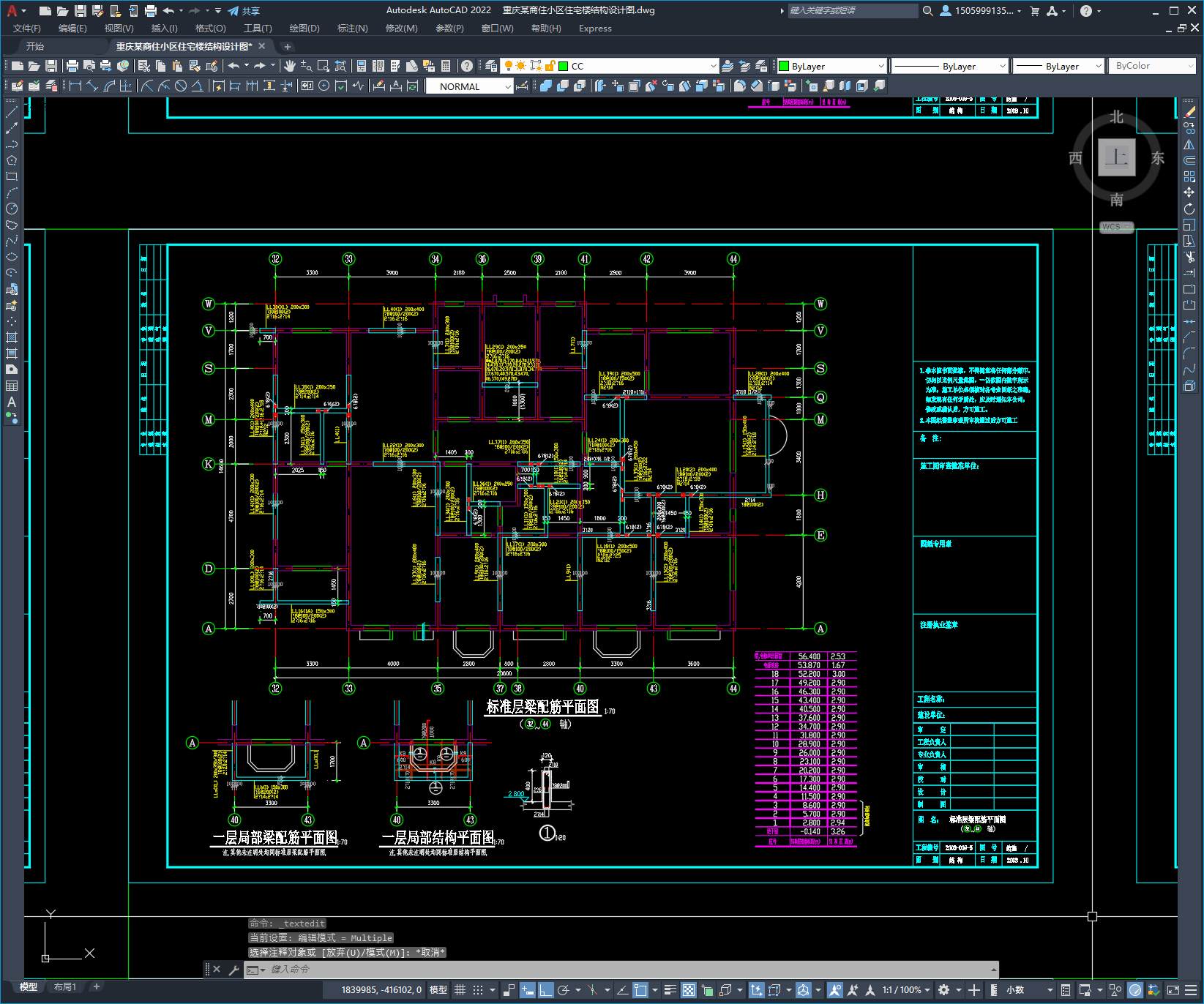Screen dimensions: 1204x1004
Task: Open the Express menu
Action: [595, 29]
